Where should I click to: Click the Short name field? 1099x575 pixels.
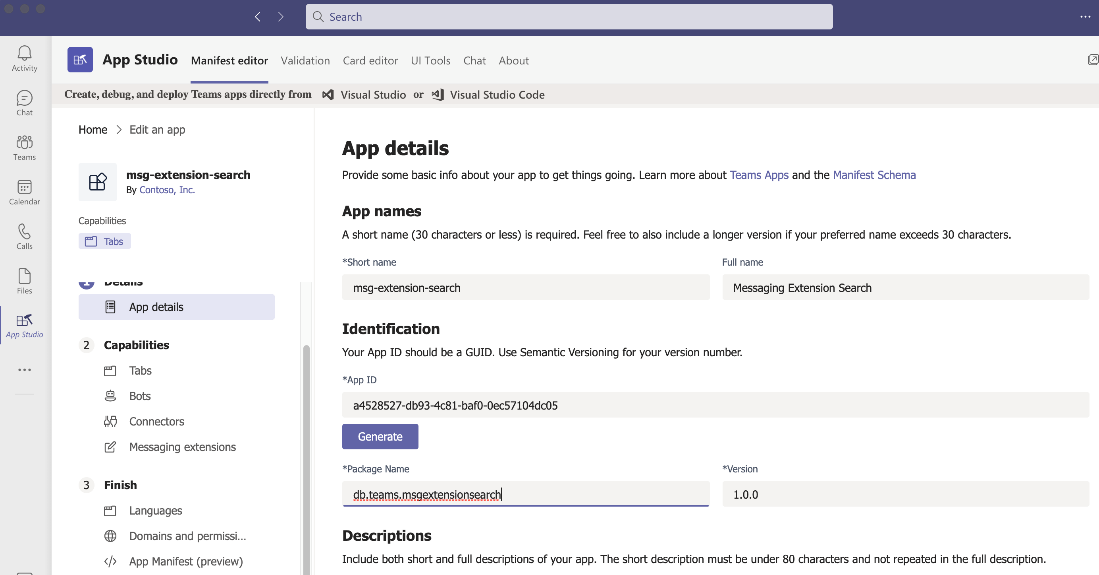point(526,288)
